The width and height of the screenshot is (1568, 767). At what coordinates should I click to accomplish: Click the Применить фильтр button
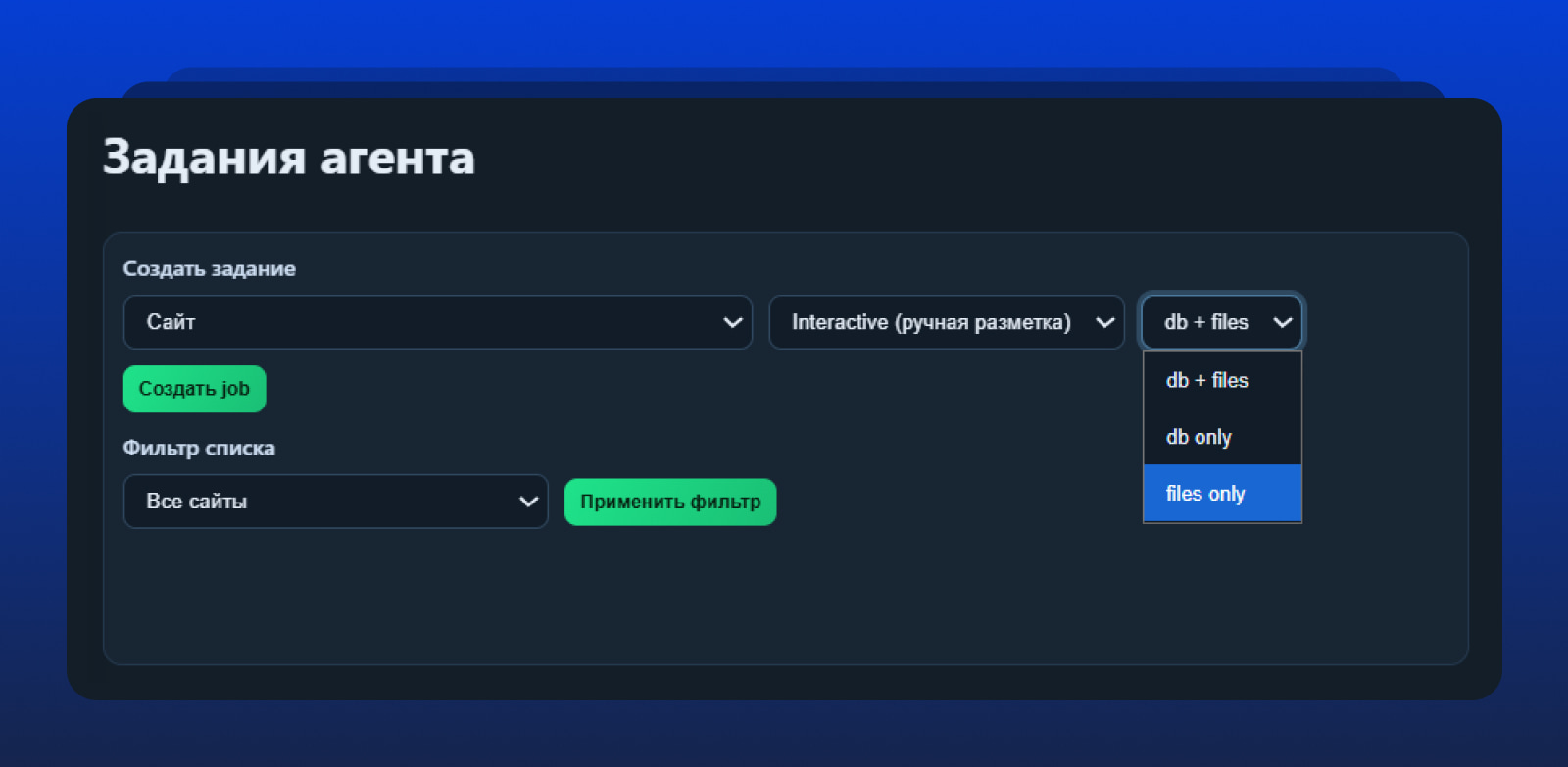[670, 502]
